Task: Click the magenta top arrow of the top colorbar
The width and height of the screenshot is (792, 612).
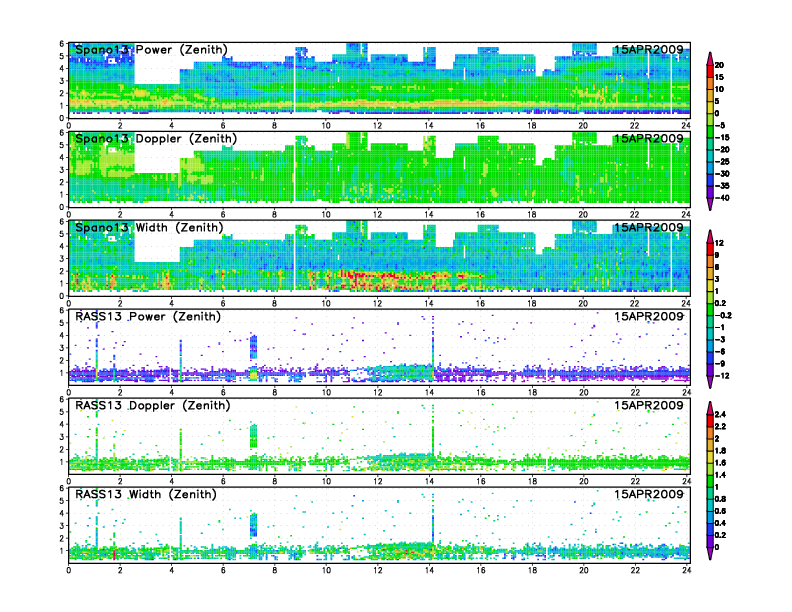Action: pyautogui.click(x=710, y=58)
